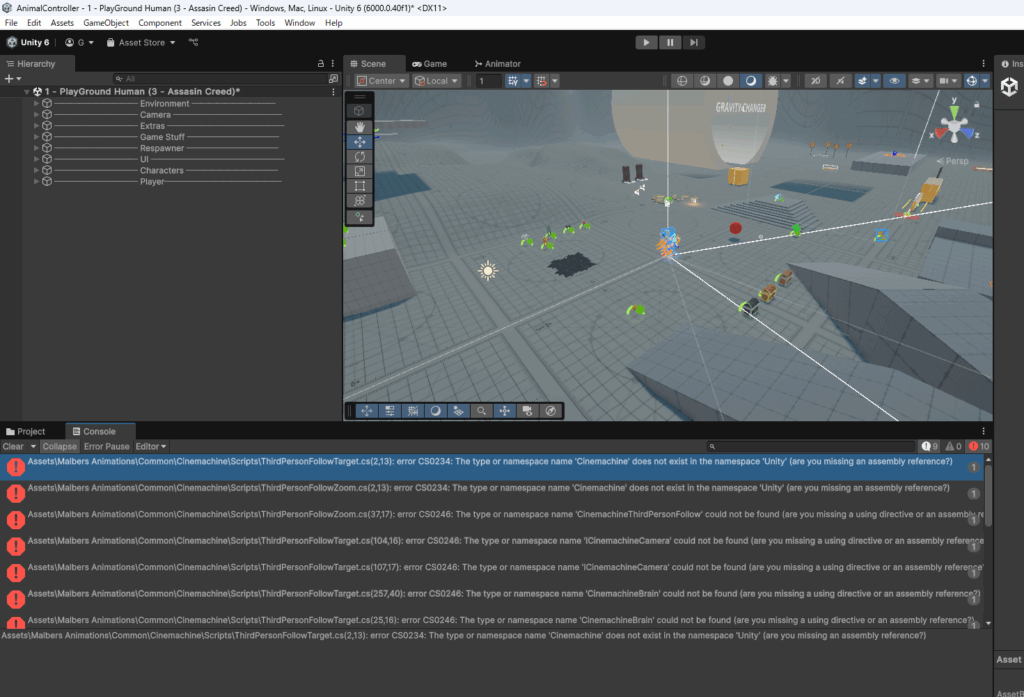The width and height of the screenshot is (1024, 697).
Task: Open the Local handle rotation dropdown
Action: (436, 81)
